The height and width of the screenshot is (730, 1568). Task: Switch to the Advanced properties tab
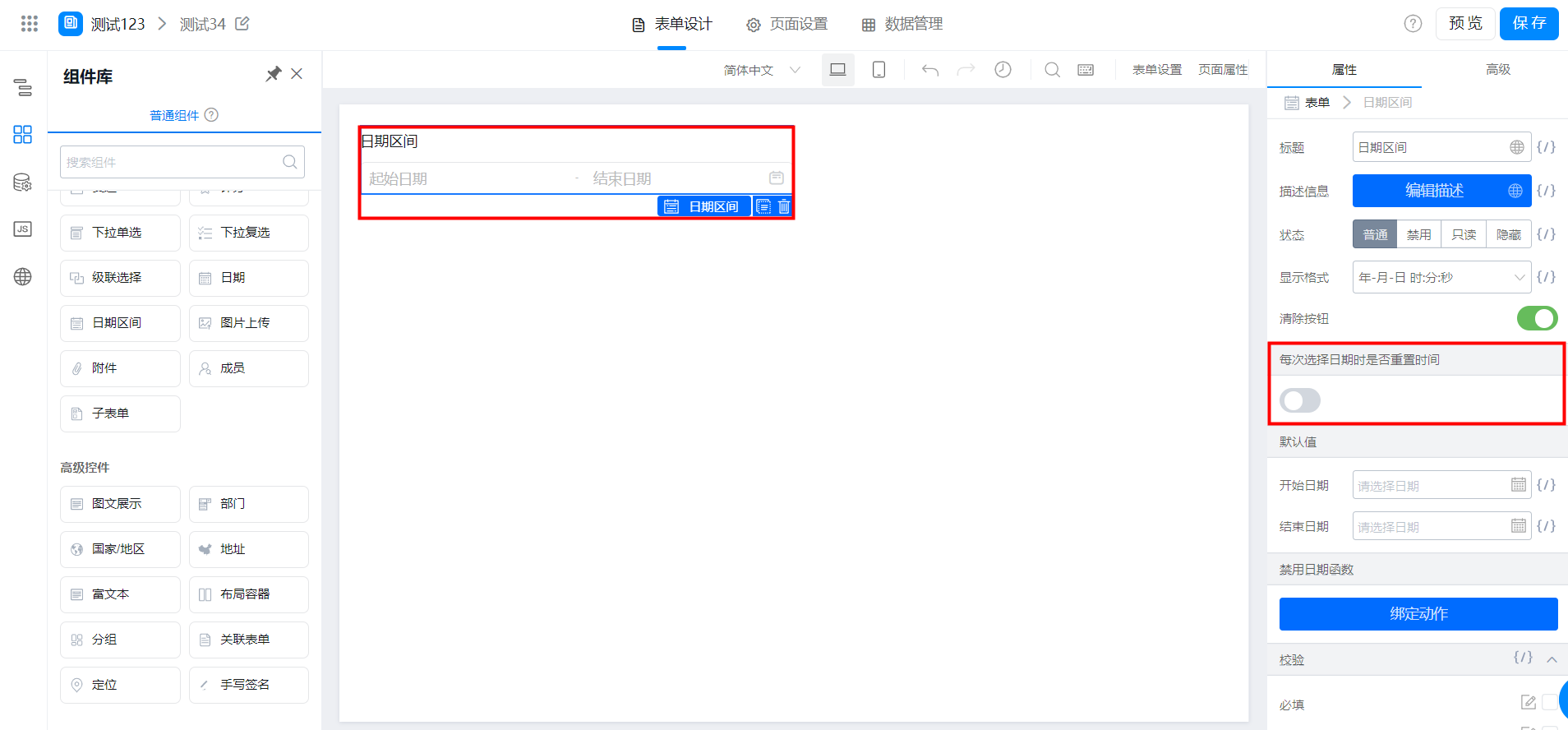coord(1497,70)
